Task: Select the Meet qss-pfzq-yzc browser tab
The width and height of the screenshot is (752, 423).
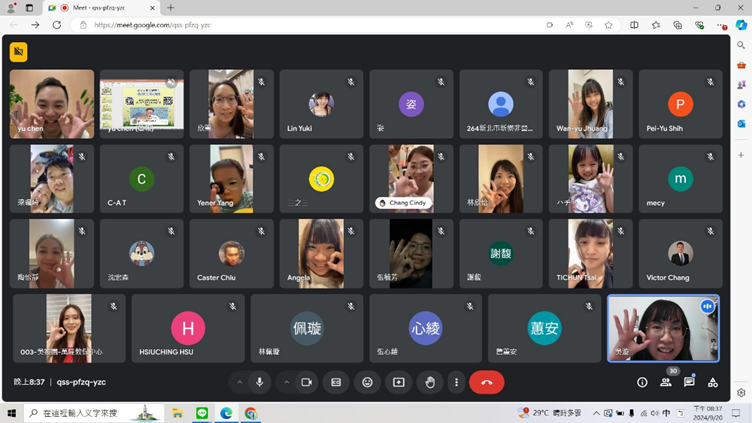Action: [100, 7]
